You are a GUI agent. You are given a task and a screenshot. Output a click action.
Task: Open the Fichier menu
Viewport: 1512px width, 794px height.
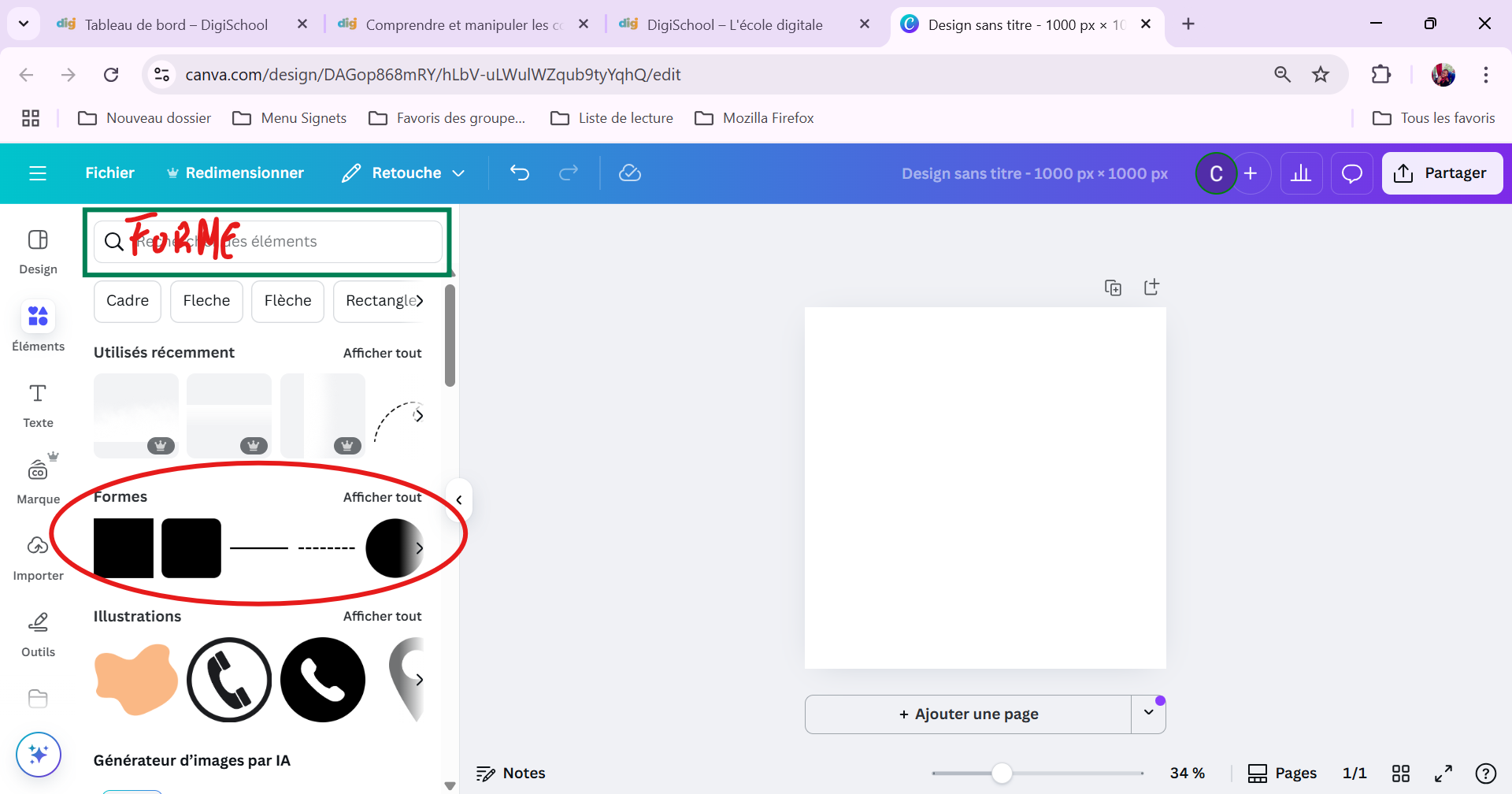tap(109, 173)
